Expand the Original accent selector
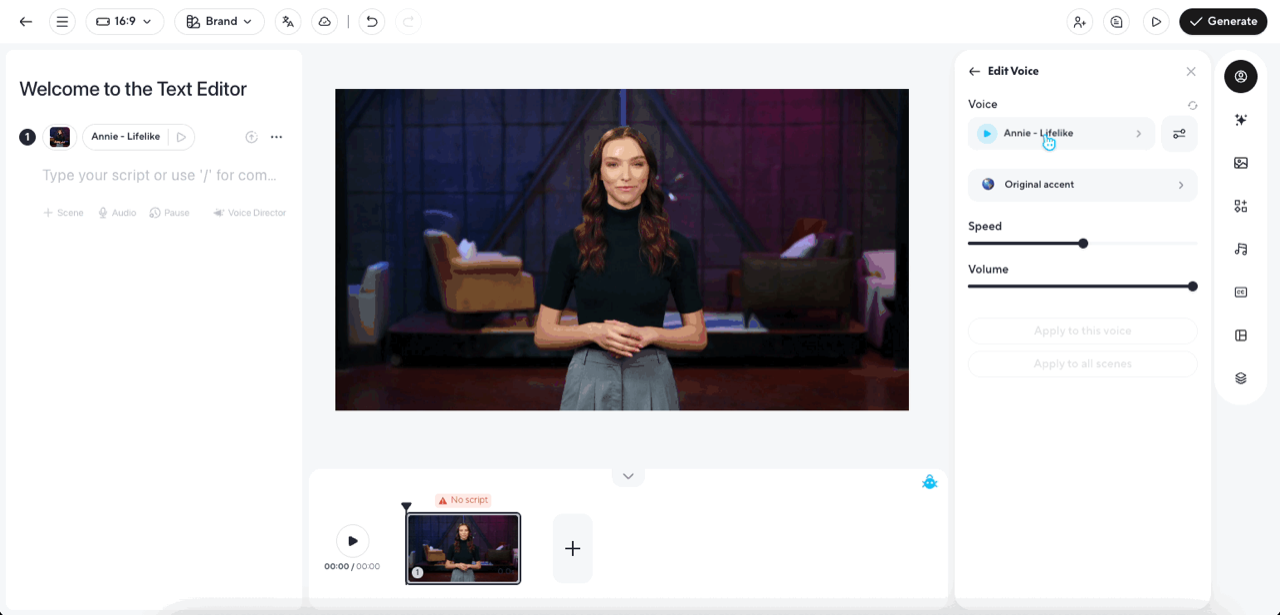The image size is (1280, 615). 1082,185
